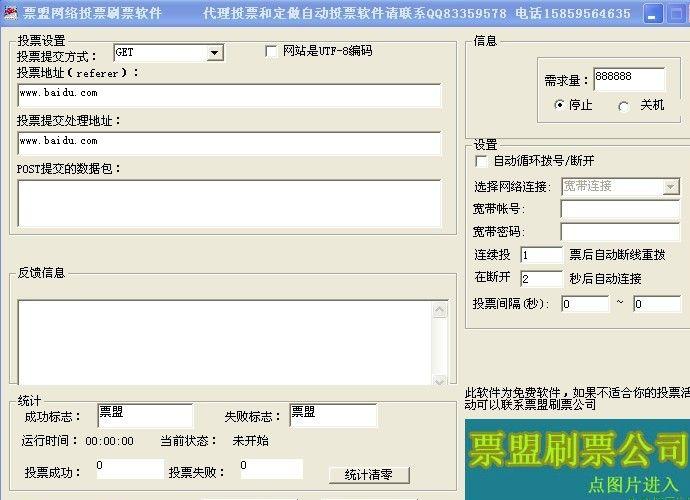
Task: Edit the 成功标志 text field
Action: tap(144, 415)
